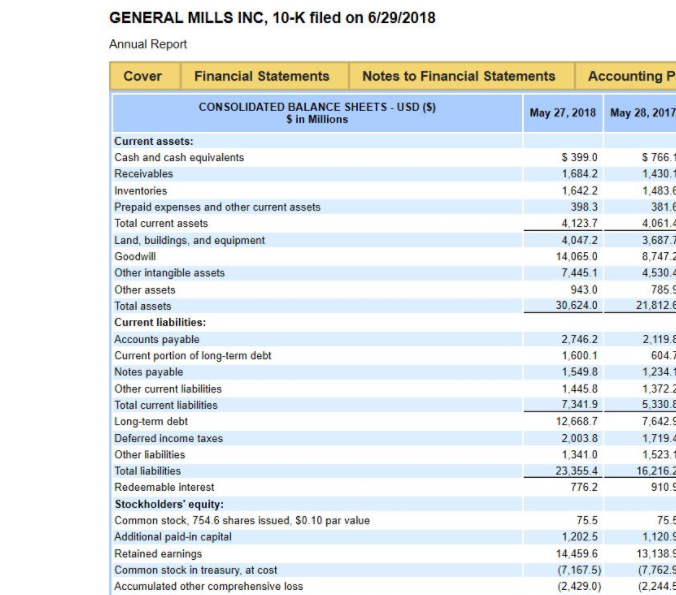Click the Stockholders' equity section heading
The width and height of the screenshot is (676, 595).
pos(169,504)
